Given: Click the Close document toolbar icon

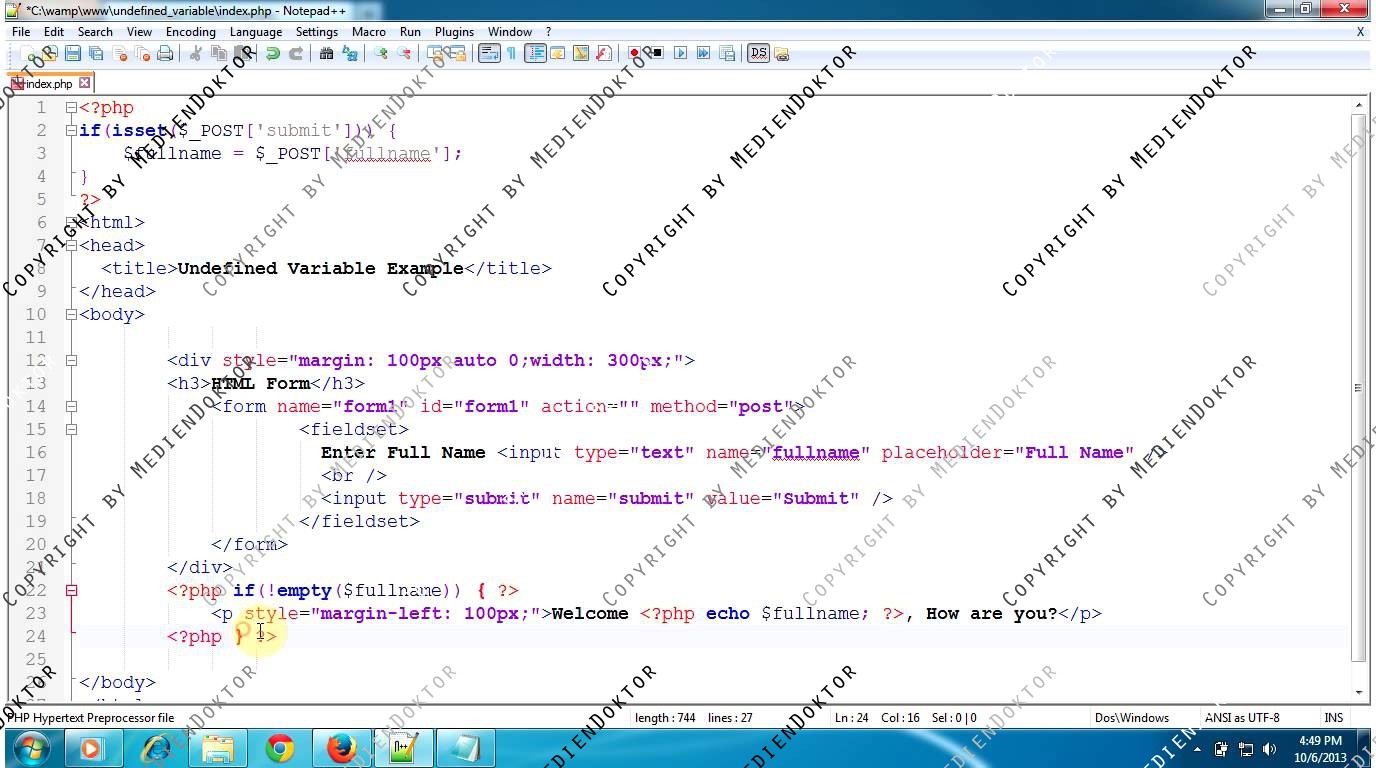Looking at the screenshot, I should click(x=120, y=53).
